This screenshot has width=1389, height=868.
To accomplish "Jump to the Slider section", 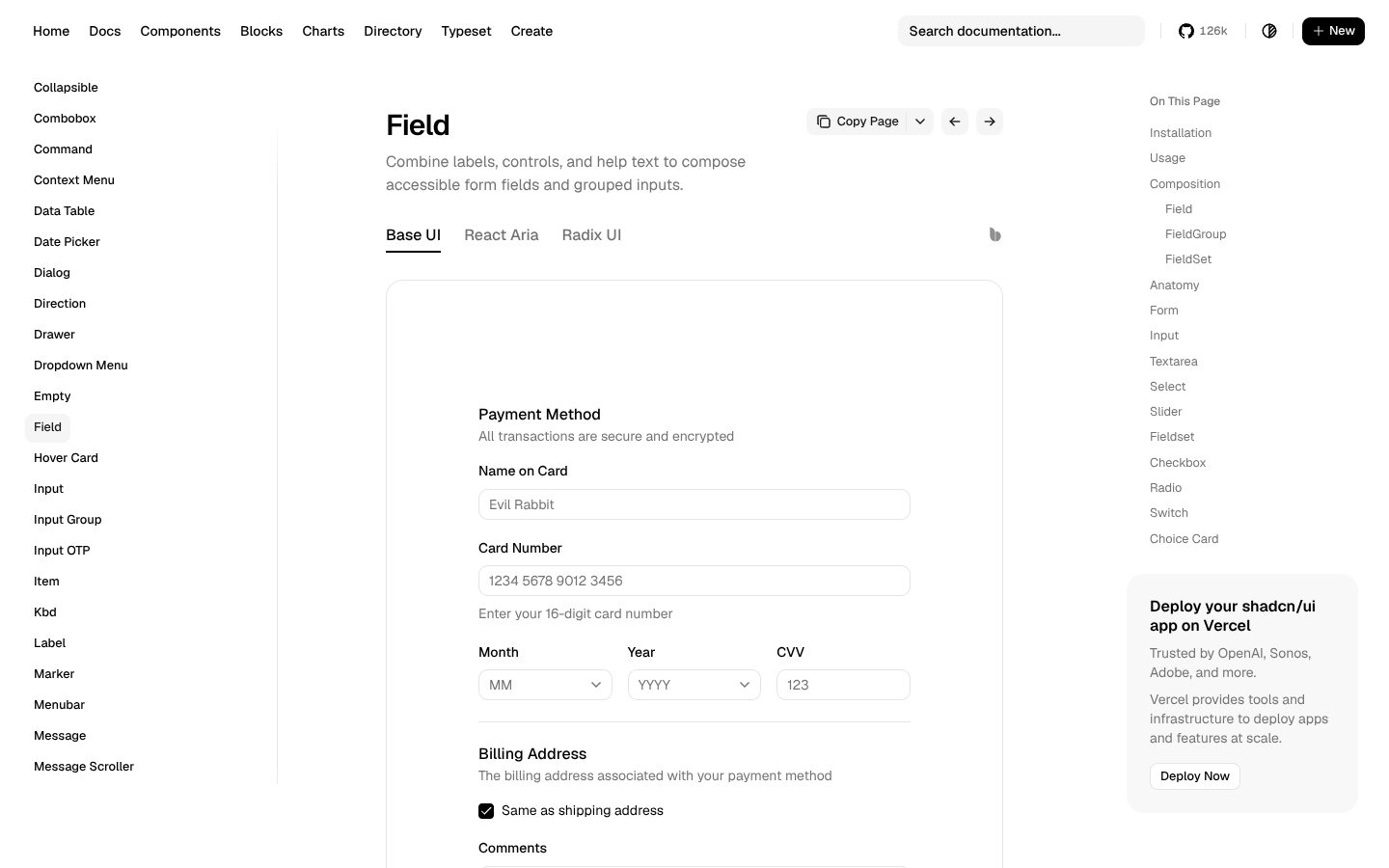I will tap(1165, 412).
